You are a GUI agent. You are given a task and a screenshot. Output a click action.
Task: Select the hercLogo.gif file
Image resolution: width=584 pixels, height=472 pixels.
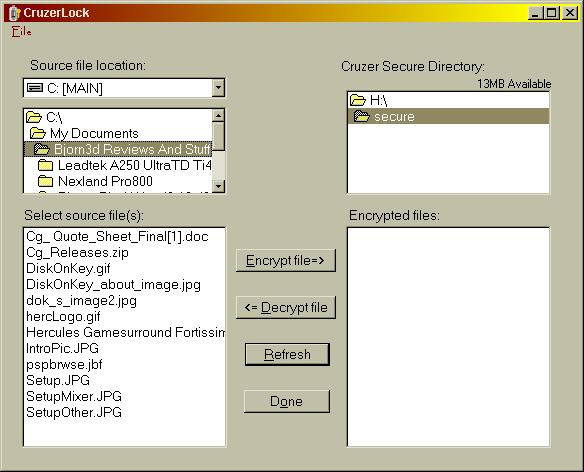coord(63,317)
